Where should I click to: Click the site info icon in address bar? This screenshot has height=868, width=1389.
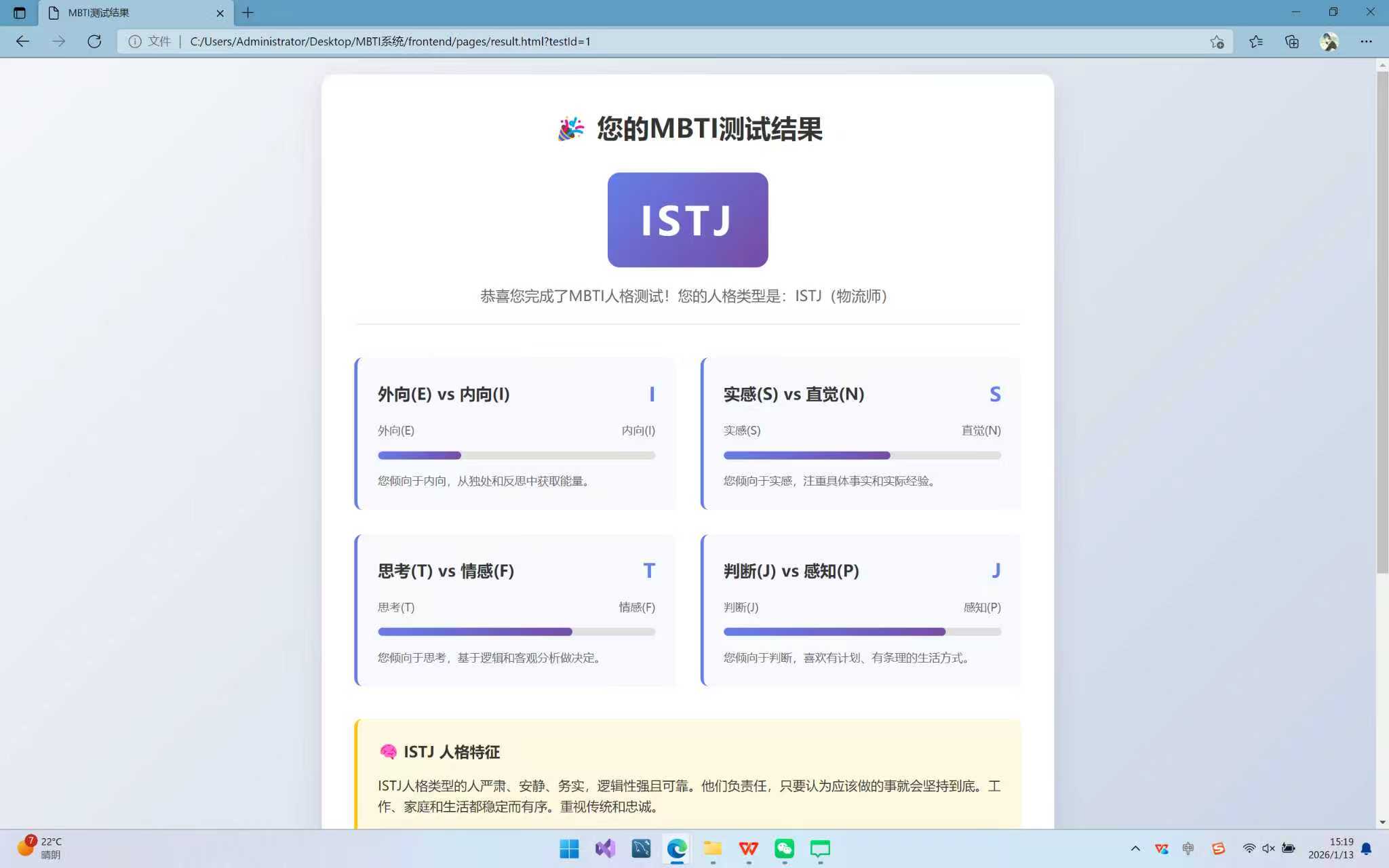[135, 41]
